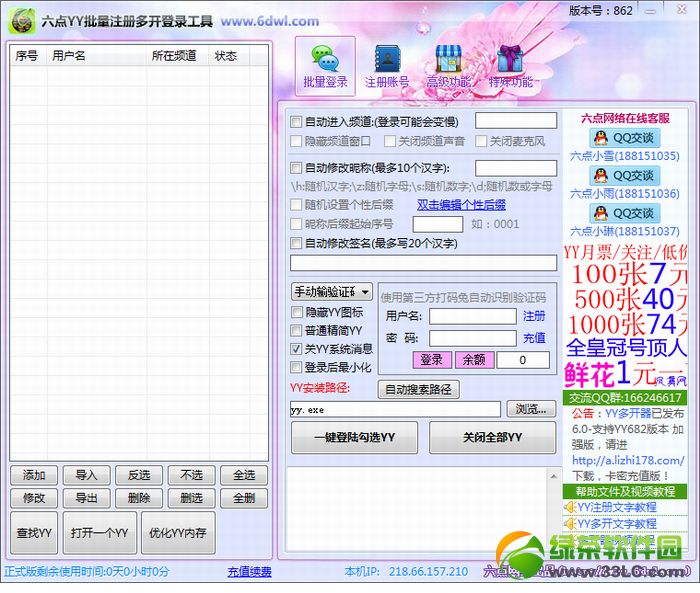700x593 pixels.
Task: Toggle 昵称后缀起始序号 checkbox
Action: click(296, 224)
